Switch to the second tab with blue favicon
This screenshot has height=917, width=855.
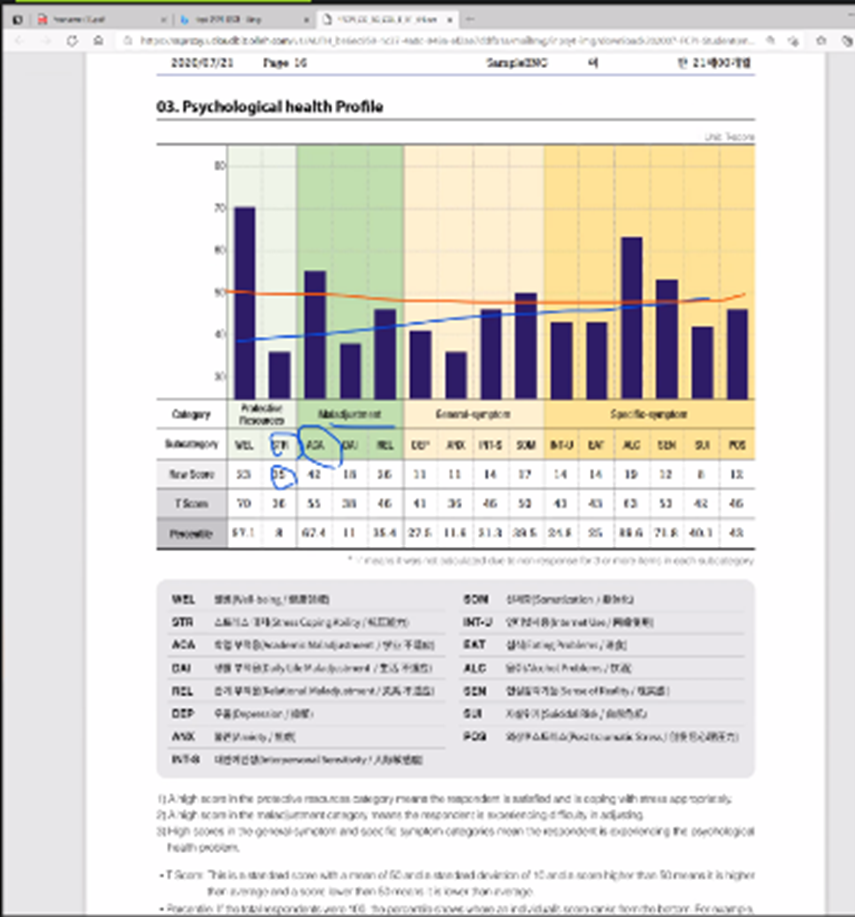point(244,20)
